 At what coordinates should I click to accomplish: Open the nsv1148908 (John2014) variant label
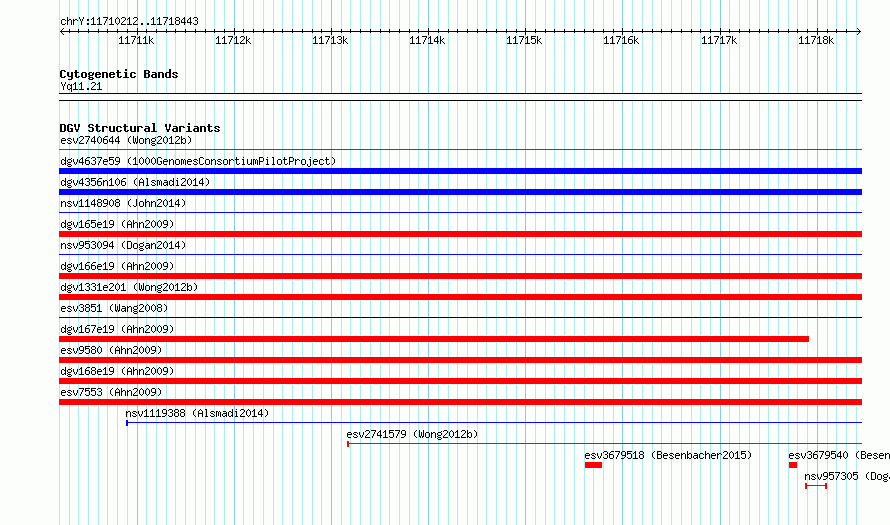pyautogui.click(x=123, y=203)
